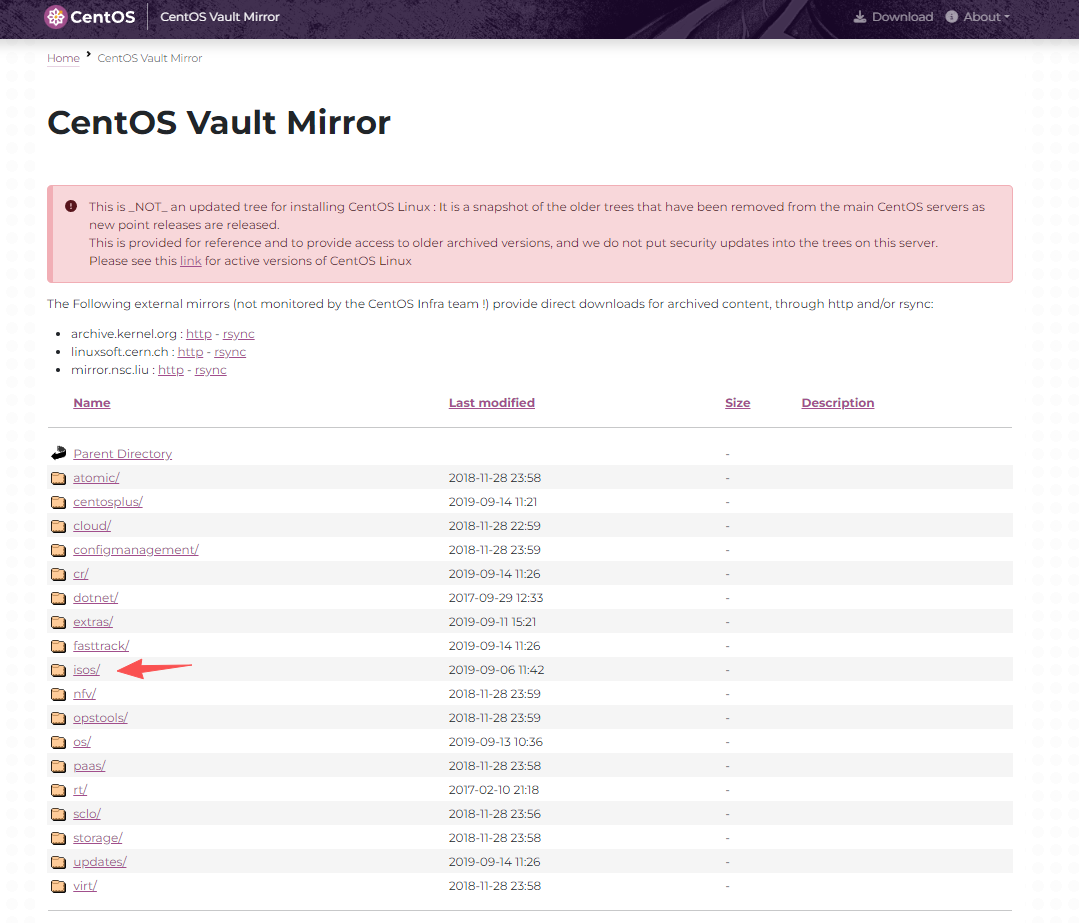Go to Parent Directory link

click(x=122, y=454)
